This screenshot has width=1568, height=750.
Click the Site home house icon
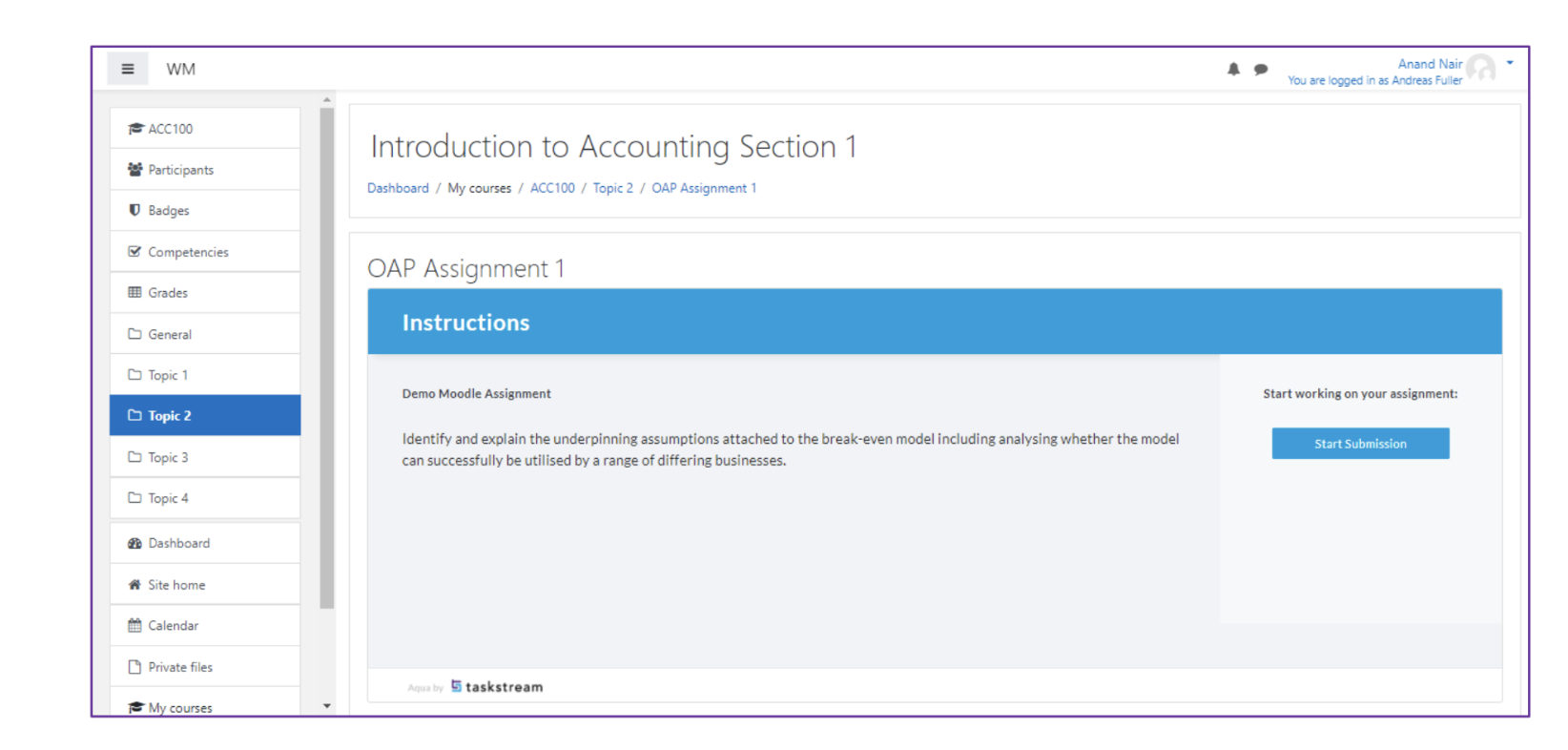(x=134, y=585)
